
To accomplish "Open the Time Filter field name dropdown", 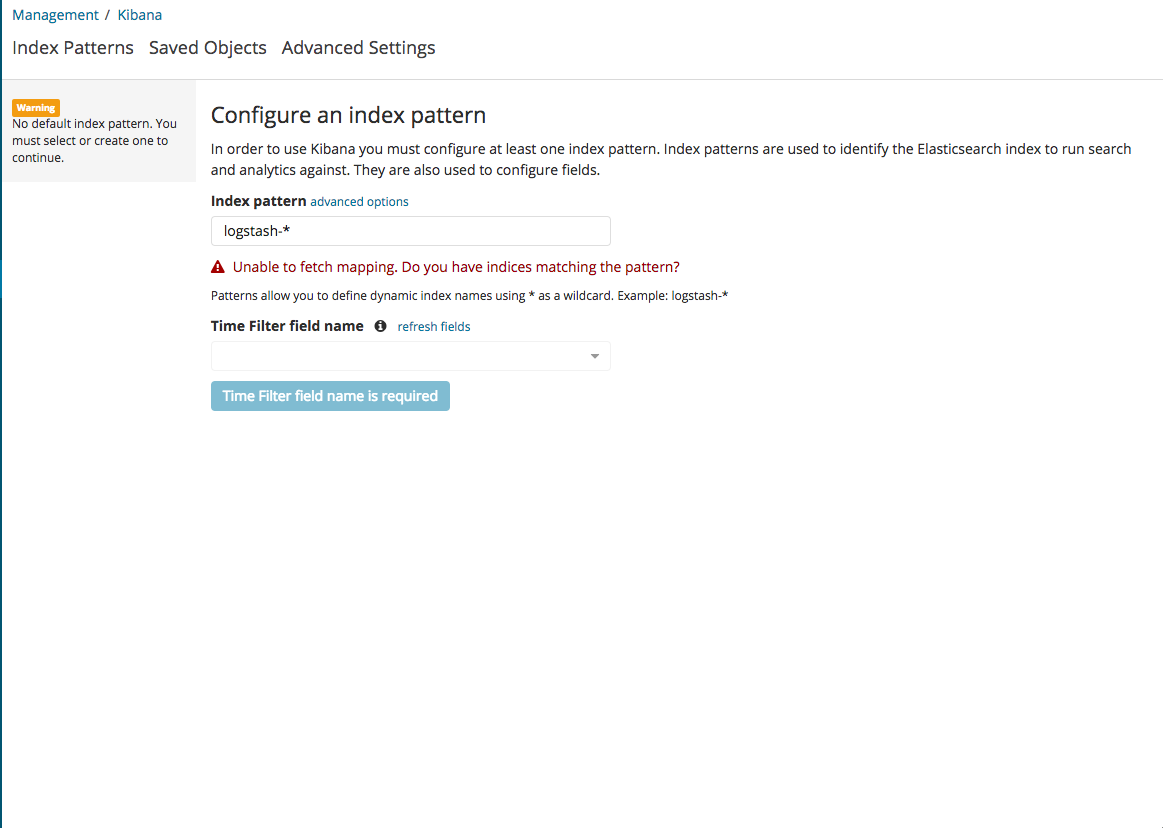I will click(x=411, y=356).
